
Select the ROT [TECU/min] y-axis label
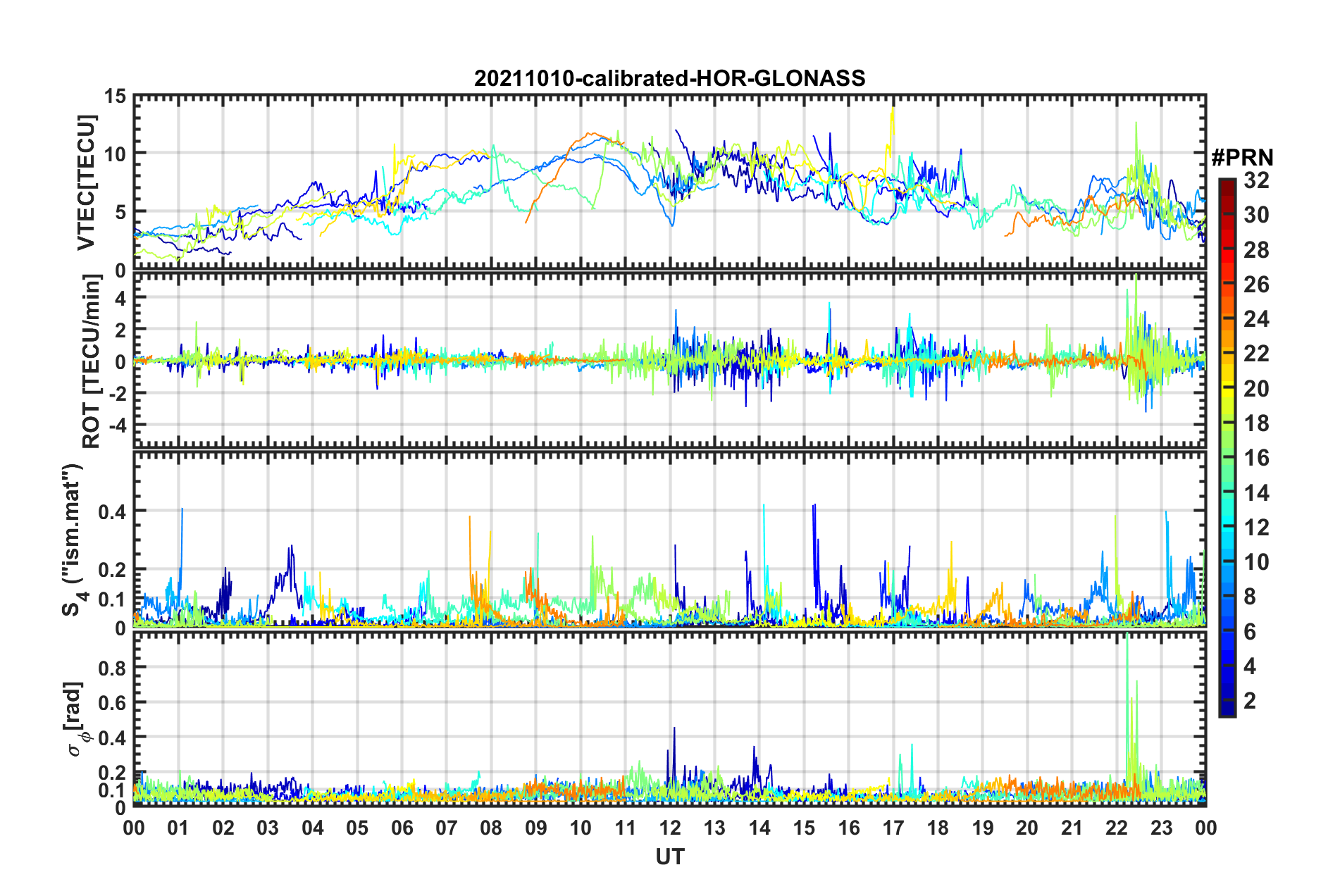[x=92, y=361]
